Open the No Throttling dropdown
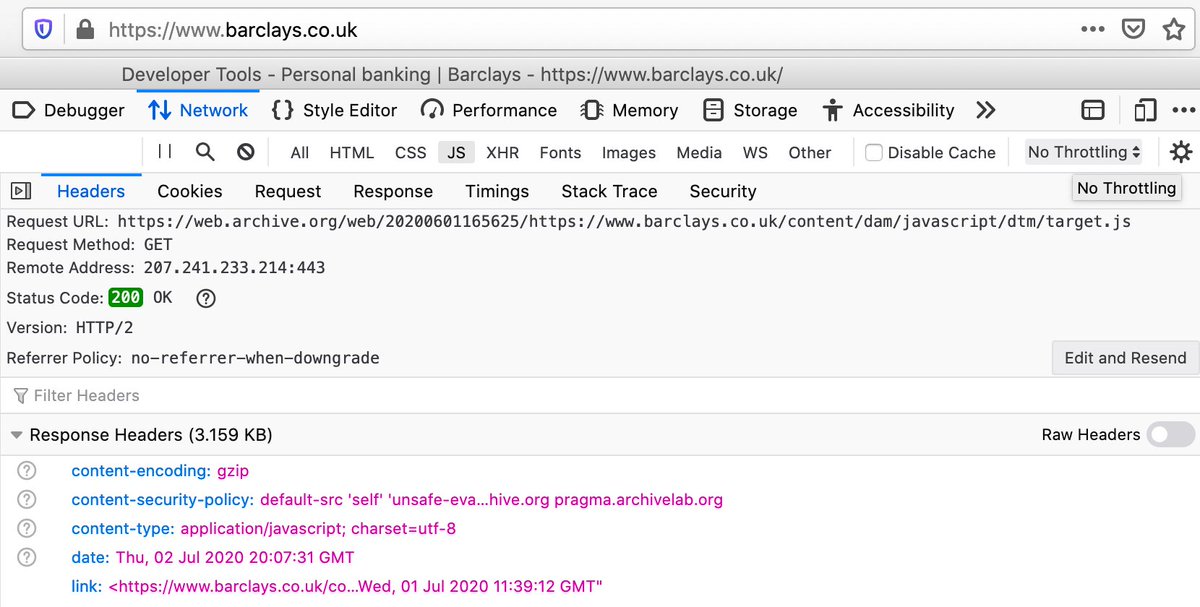1200x607 pixels. (x=1084, y=152)
